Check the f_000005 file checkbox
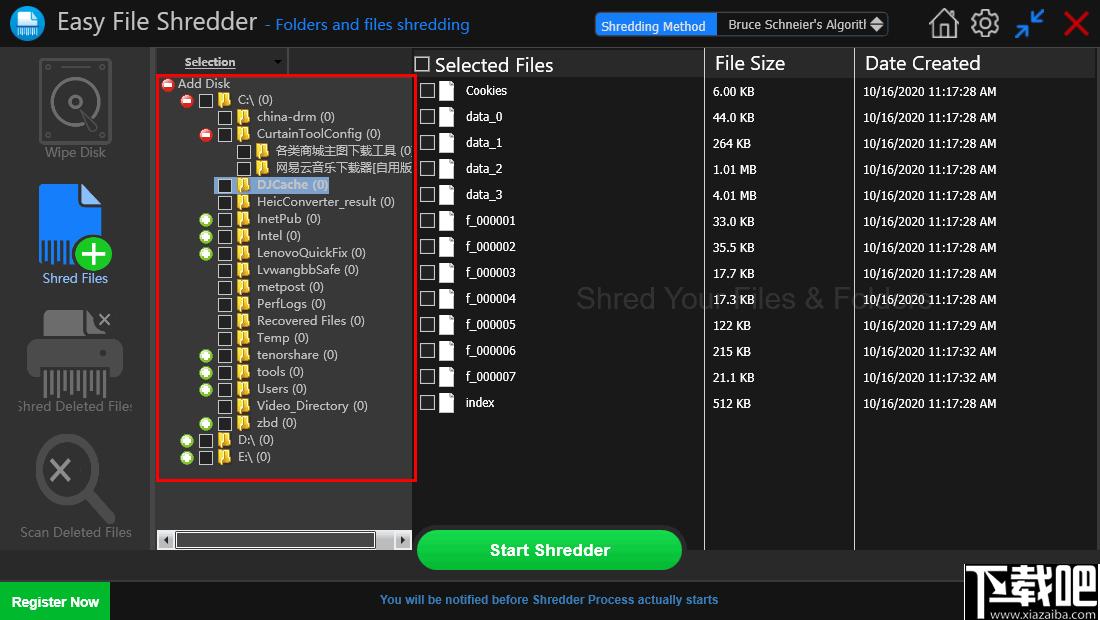The height and width of the screenshot is (620, 1100). pyautogui.click(x=427, y=325)
